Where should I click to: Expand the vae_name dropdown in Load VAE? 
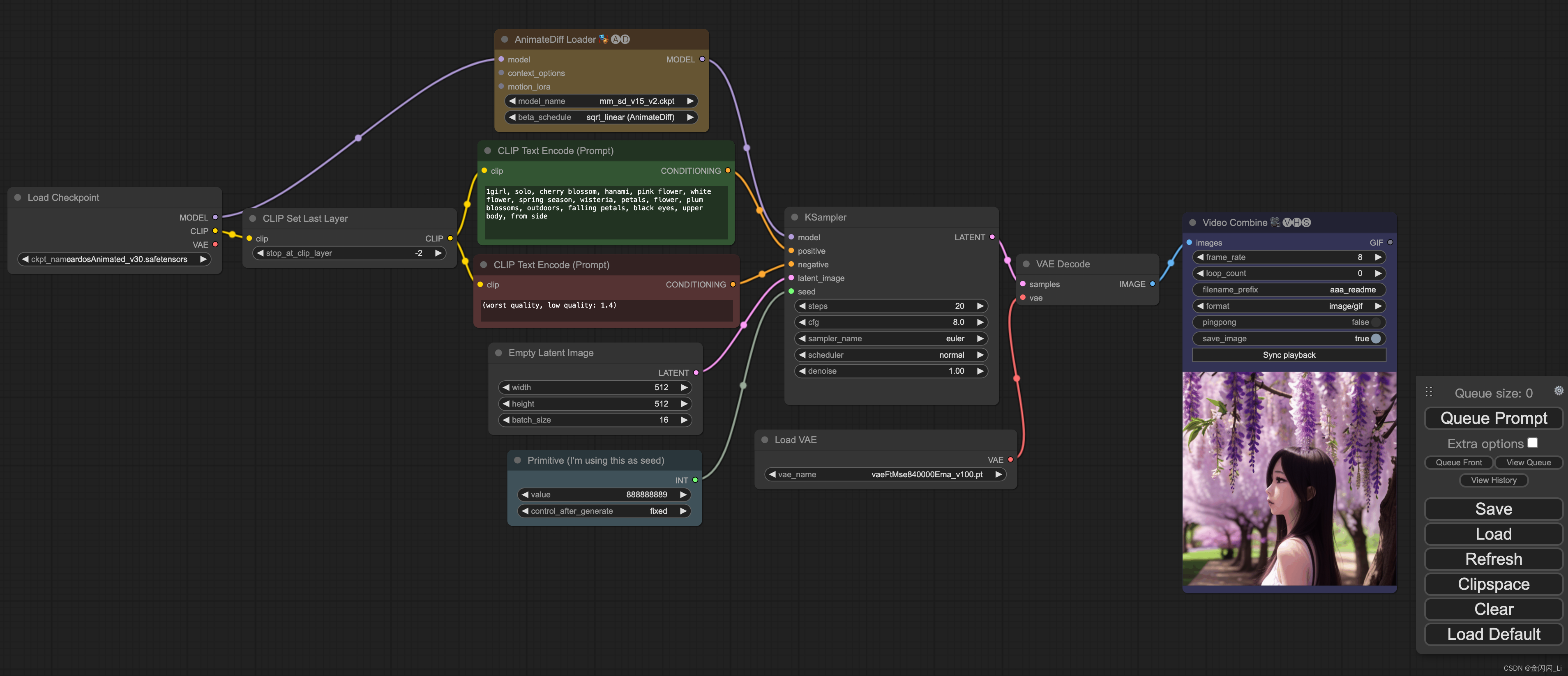click(x=884, y=474)
